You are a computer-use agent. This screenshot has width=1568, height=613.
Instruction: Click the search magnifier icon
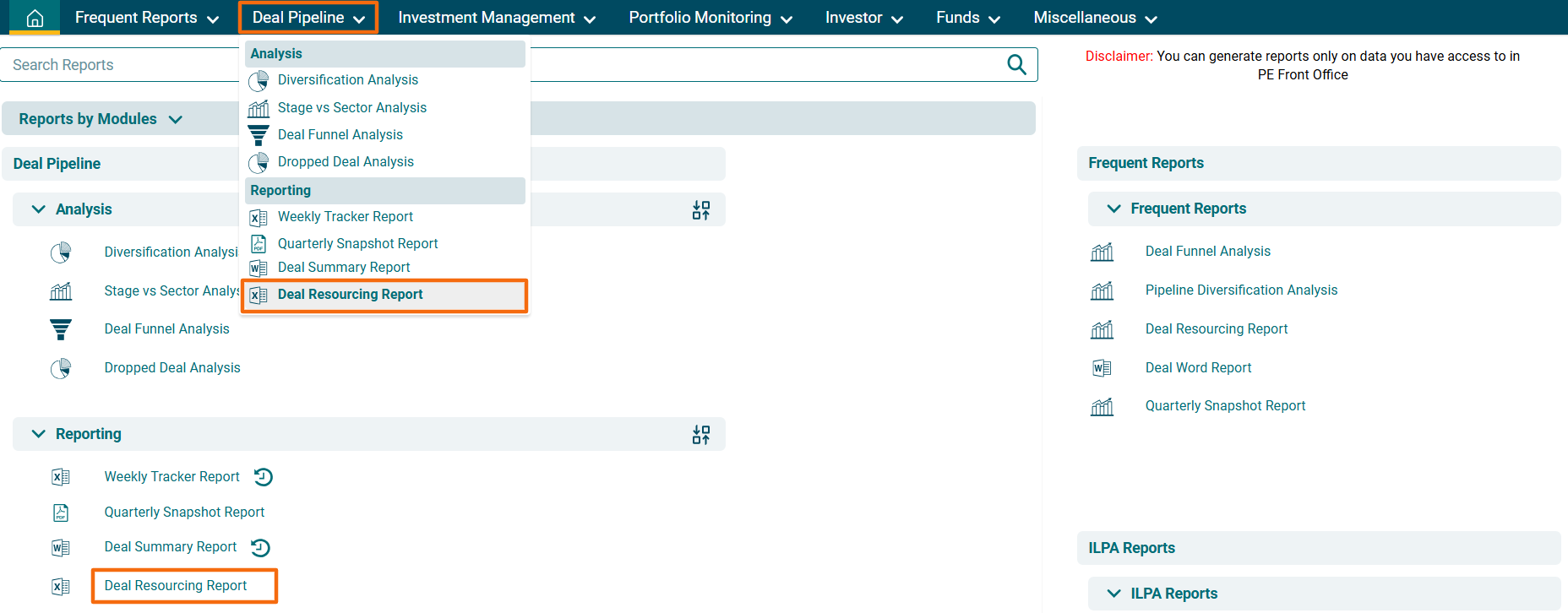click(1016, 65)
